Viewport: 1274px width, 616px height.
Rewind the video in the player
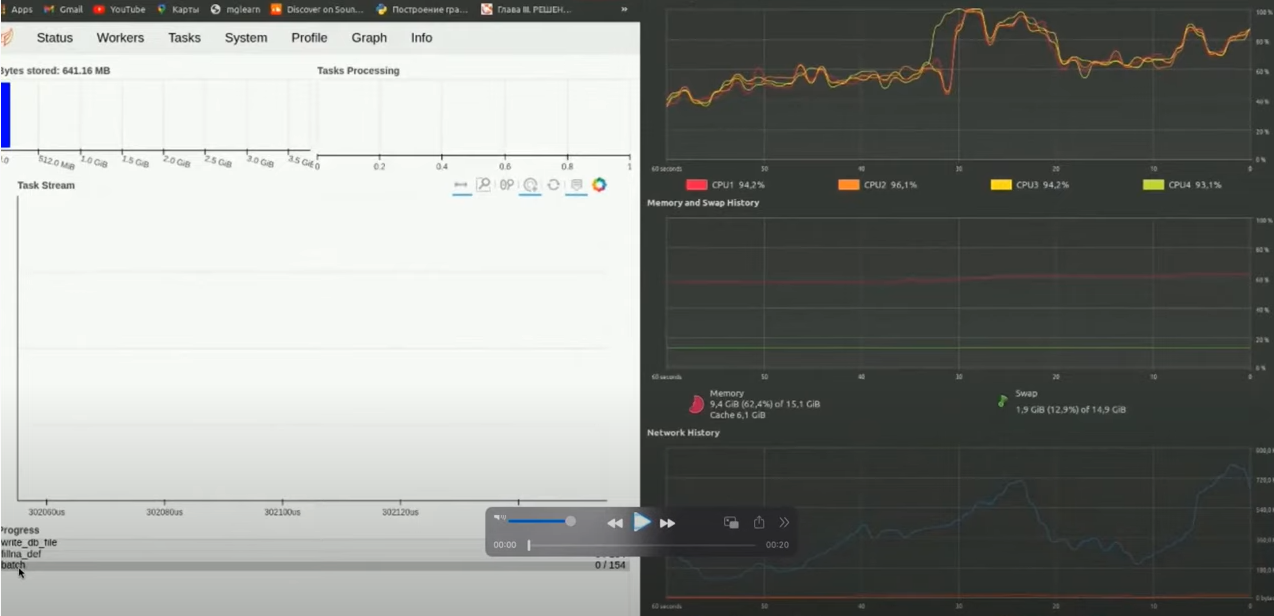[615, 523]
